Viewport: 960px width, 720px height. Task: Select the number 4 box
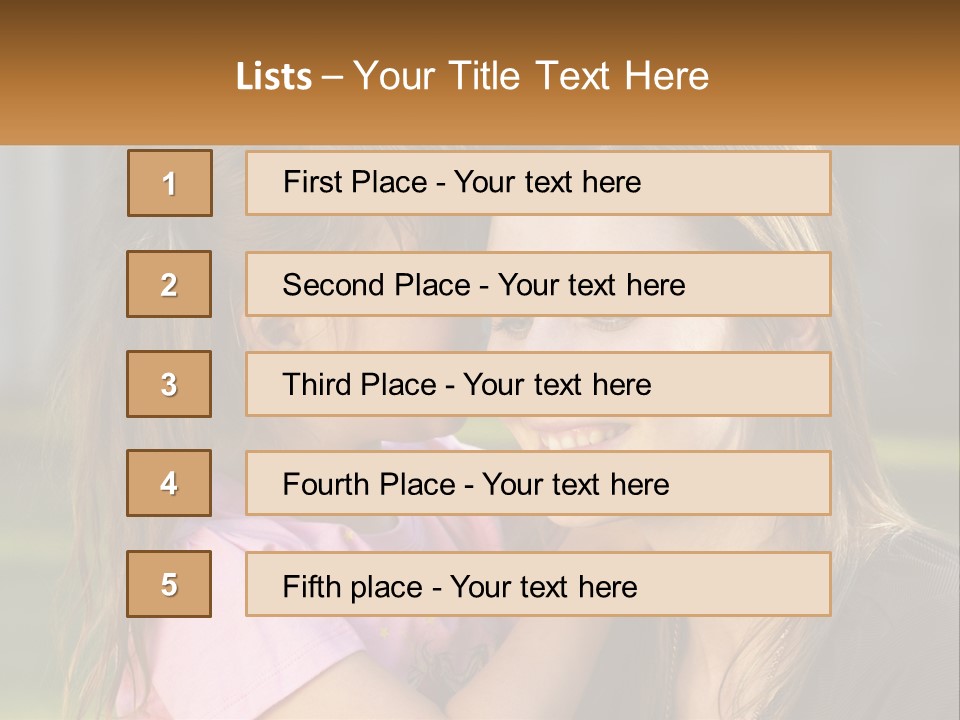point(169,484)
